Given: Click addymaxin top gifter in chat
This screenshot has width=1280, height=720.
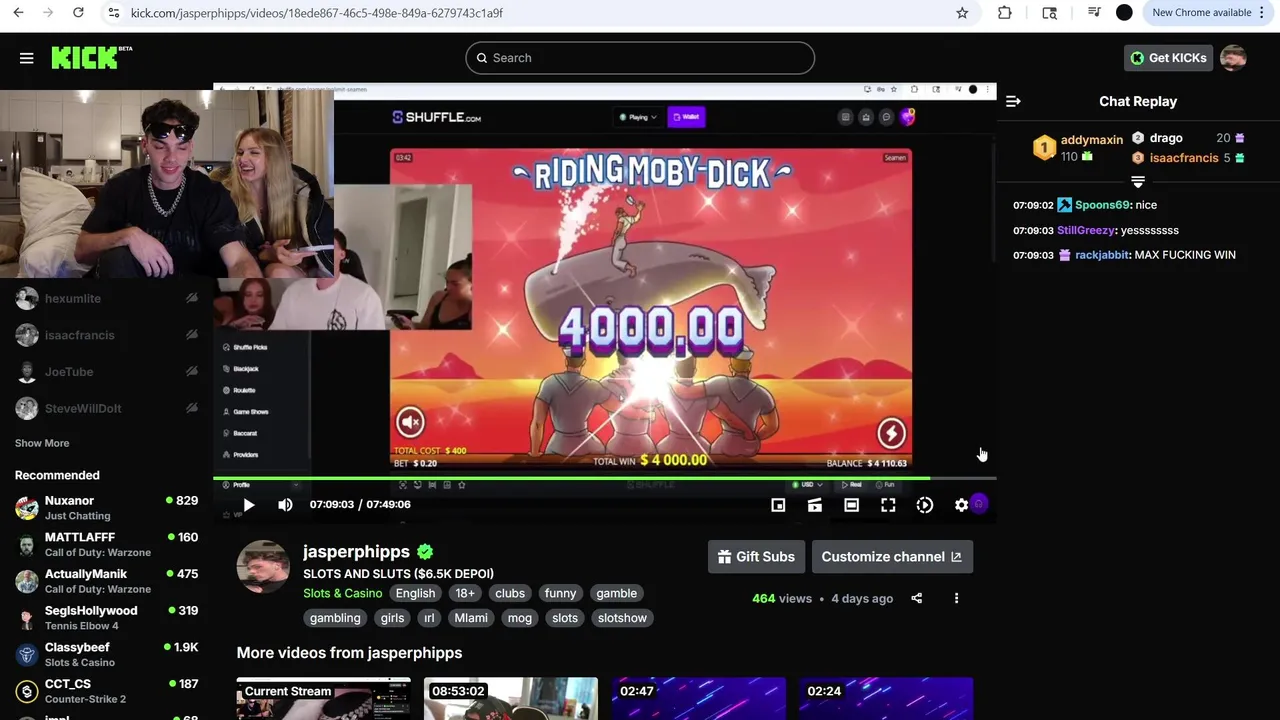Looking at the screenshot, I should pos(1091,140).
